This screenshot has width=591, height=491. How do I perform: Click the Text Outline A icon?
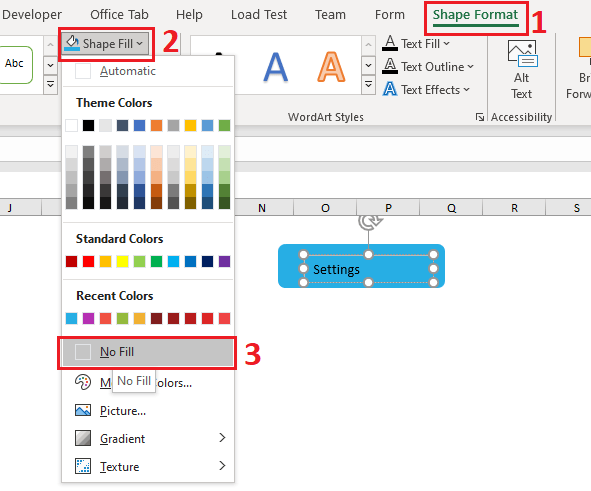(390, 66)
